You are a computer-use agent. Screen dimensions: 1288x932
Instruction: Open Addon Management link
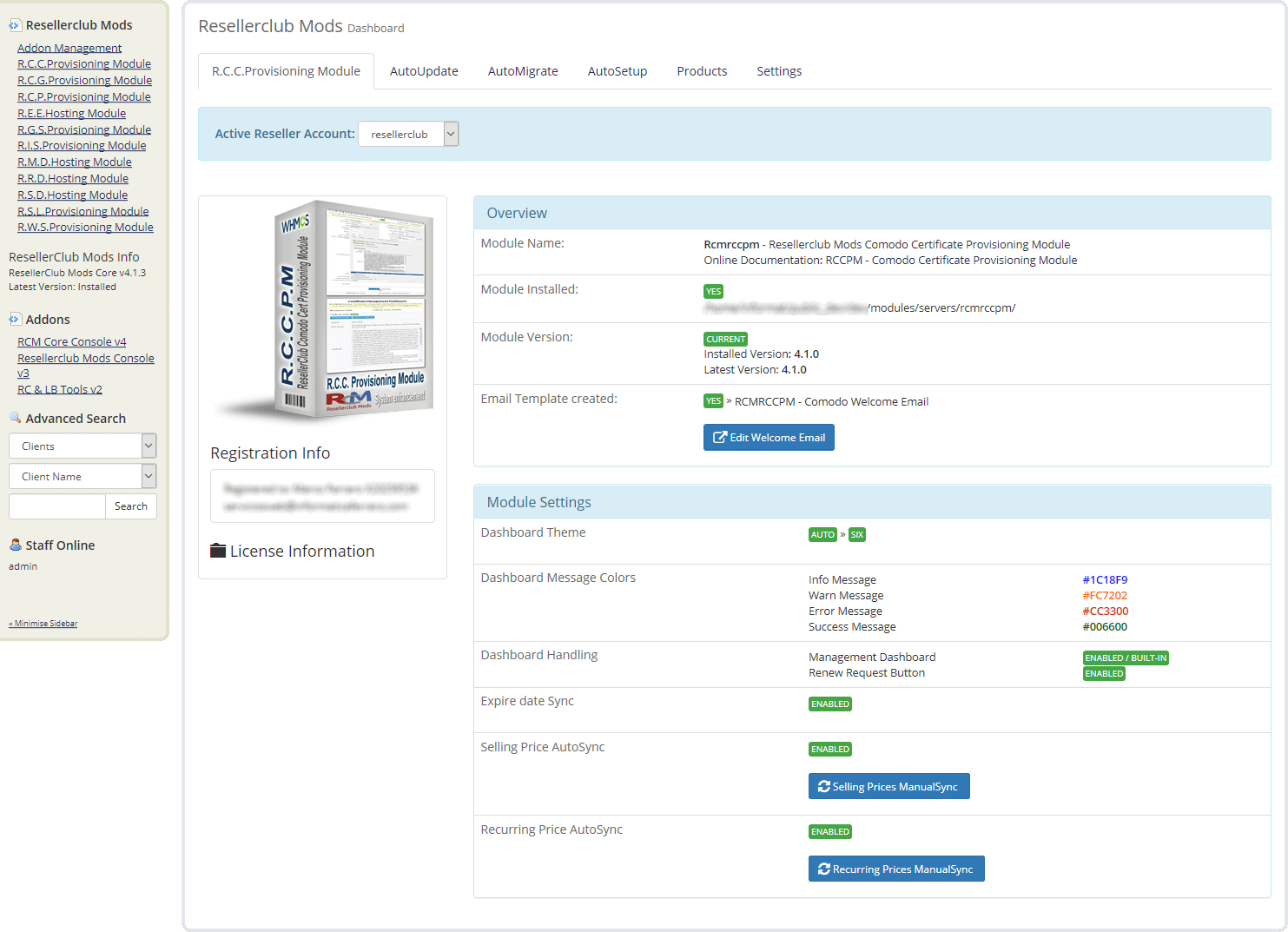[x=69, y=48]
